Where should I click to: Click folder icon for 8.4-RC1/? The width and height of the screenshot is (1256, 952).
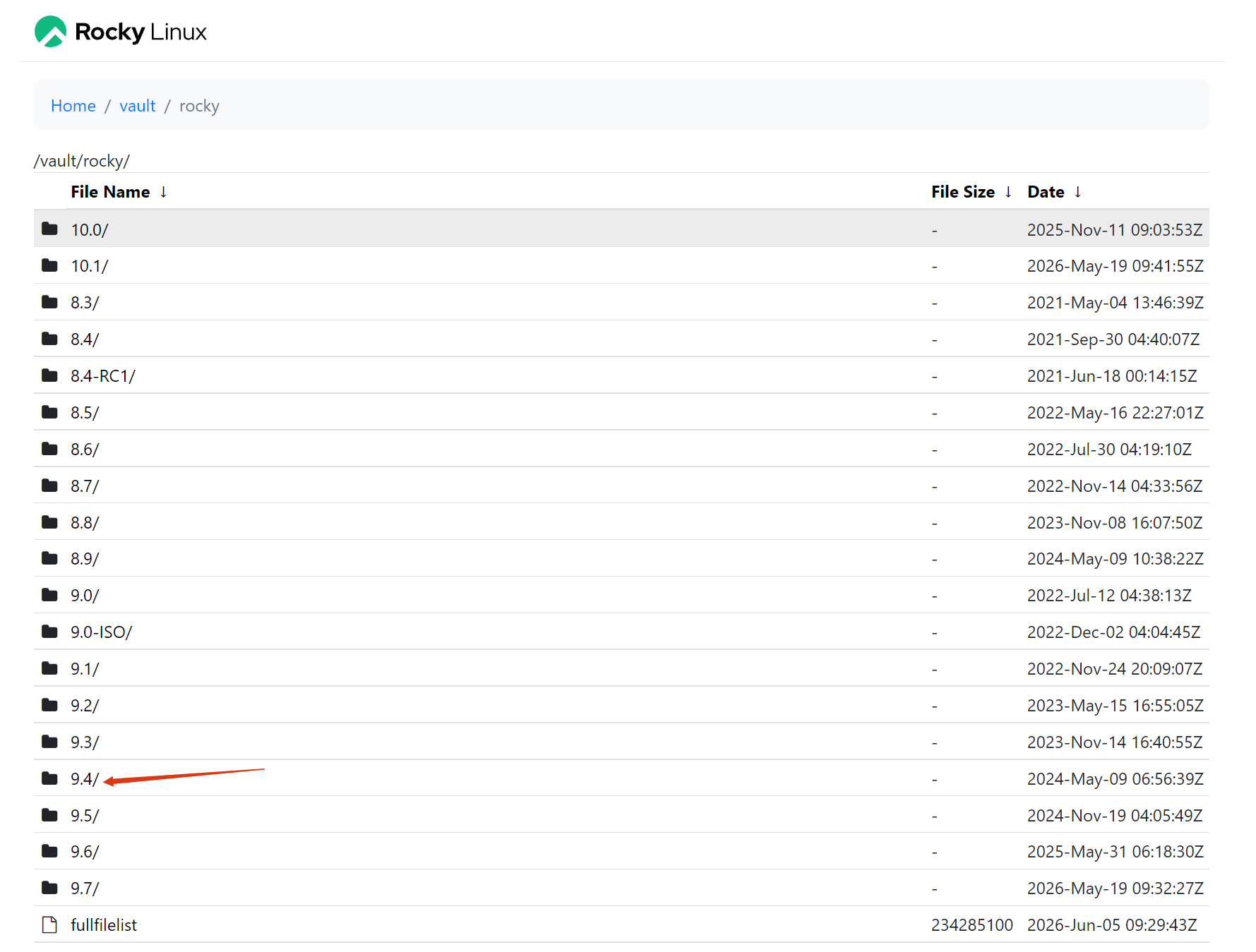point(49,375)
